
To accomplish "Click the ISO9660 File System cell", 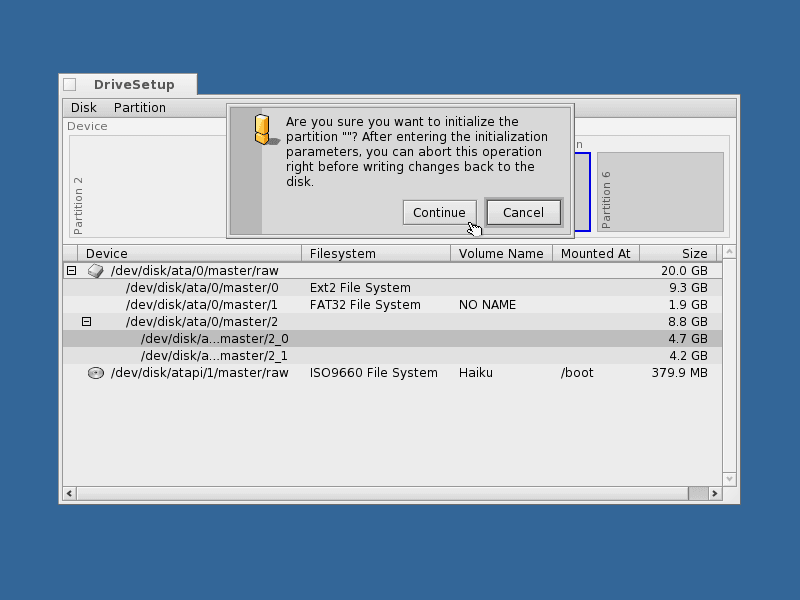I will tap(373, 373).
